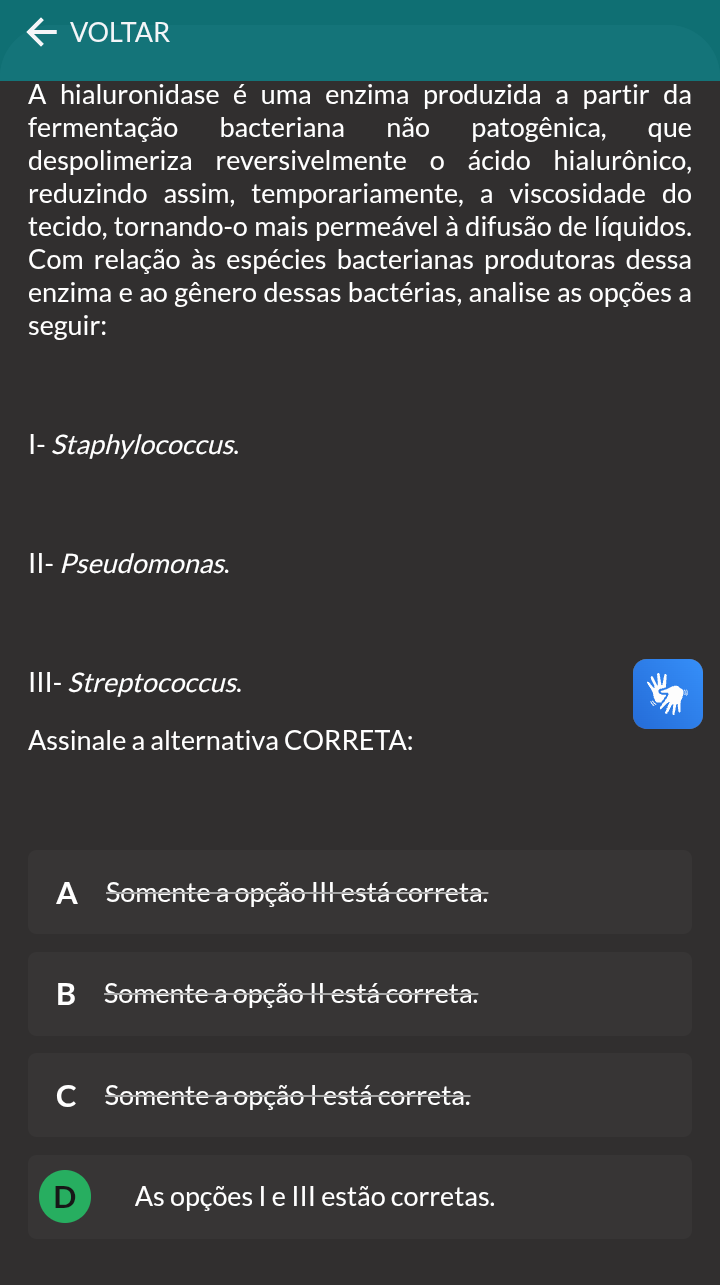Click statement II- Pseudomonas
Screen dimensions: 720x1285
(x=129, y=564)
